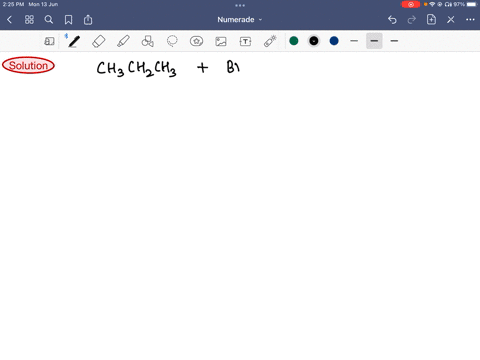Select the Highlighter tool
The height and width of the screenshot is (360, 480).
tap(123, 41)
